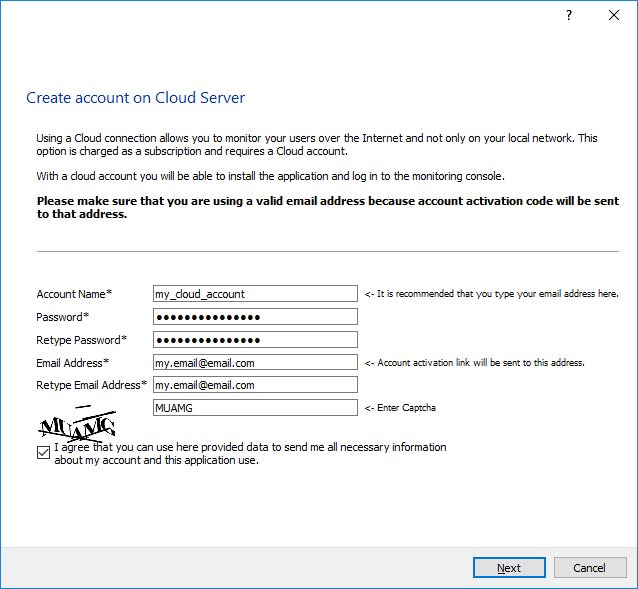Click the "Retype Email Address*" label
The image size is (638, 589).
tap(92, 385)
